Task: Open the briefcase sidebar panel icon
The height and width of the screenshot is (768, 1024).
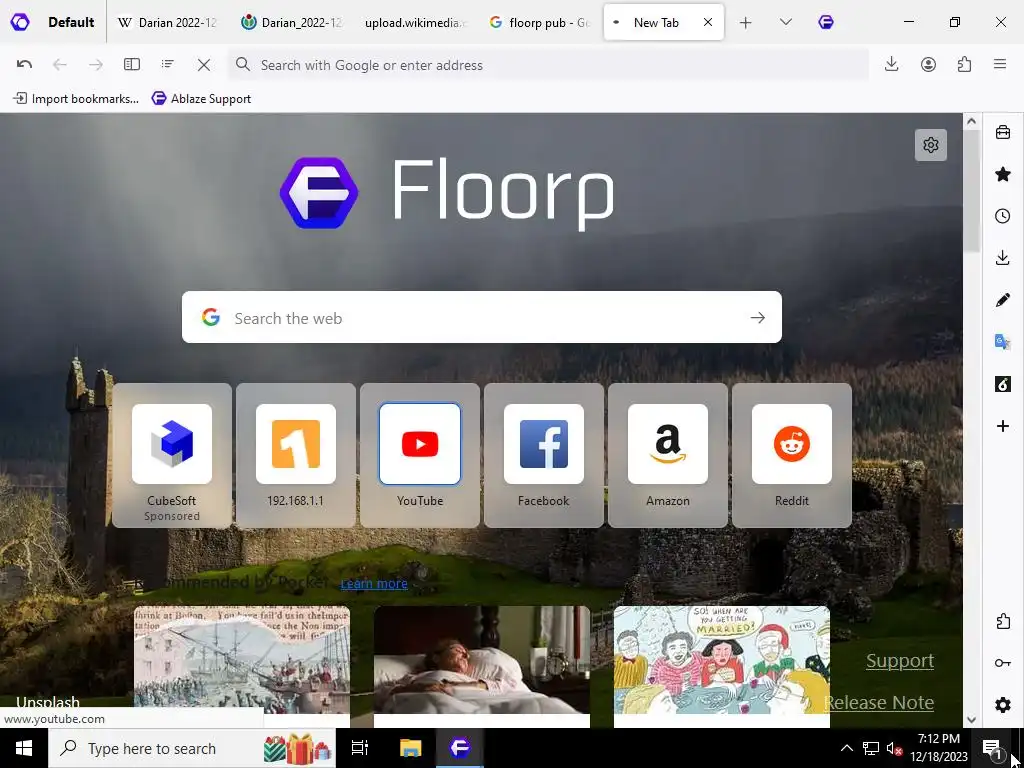Action: click(1003, 133)
